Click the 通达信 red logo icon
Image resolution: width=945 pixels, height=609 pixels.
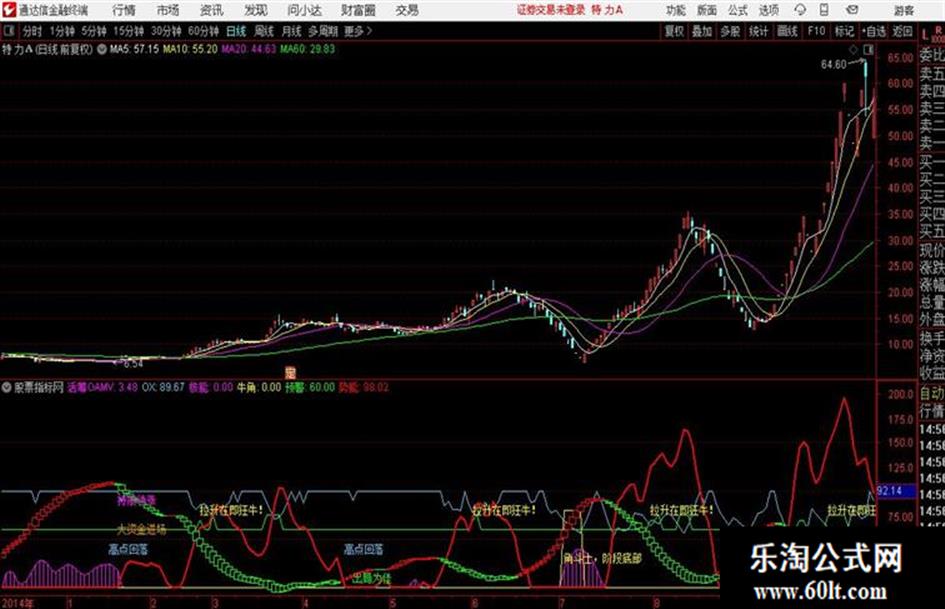(x=9, y=10)
